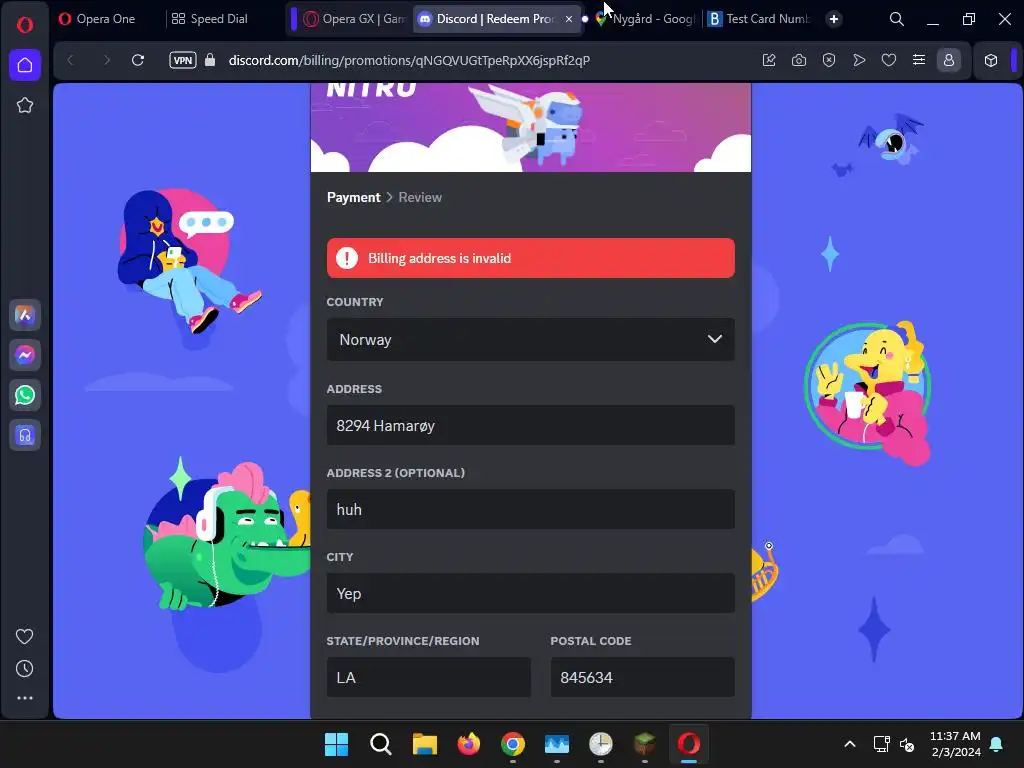Click the State/Province/Region field LA
1024x768 pixels.
tap(428, 677)
